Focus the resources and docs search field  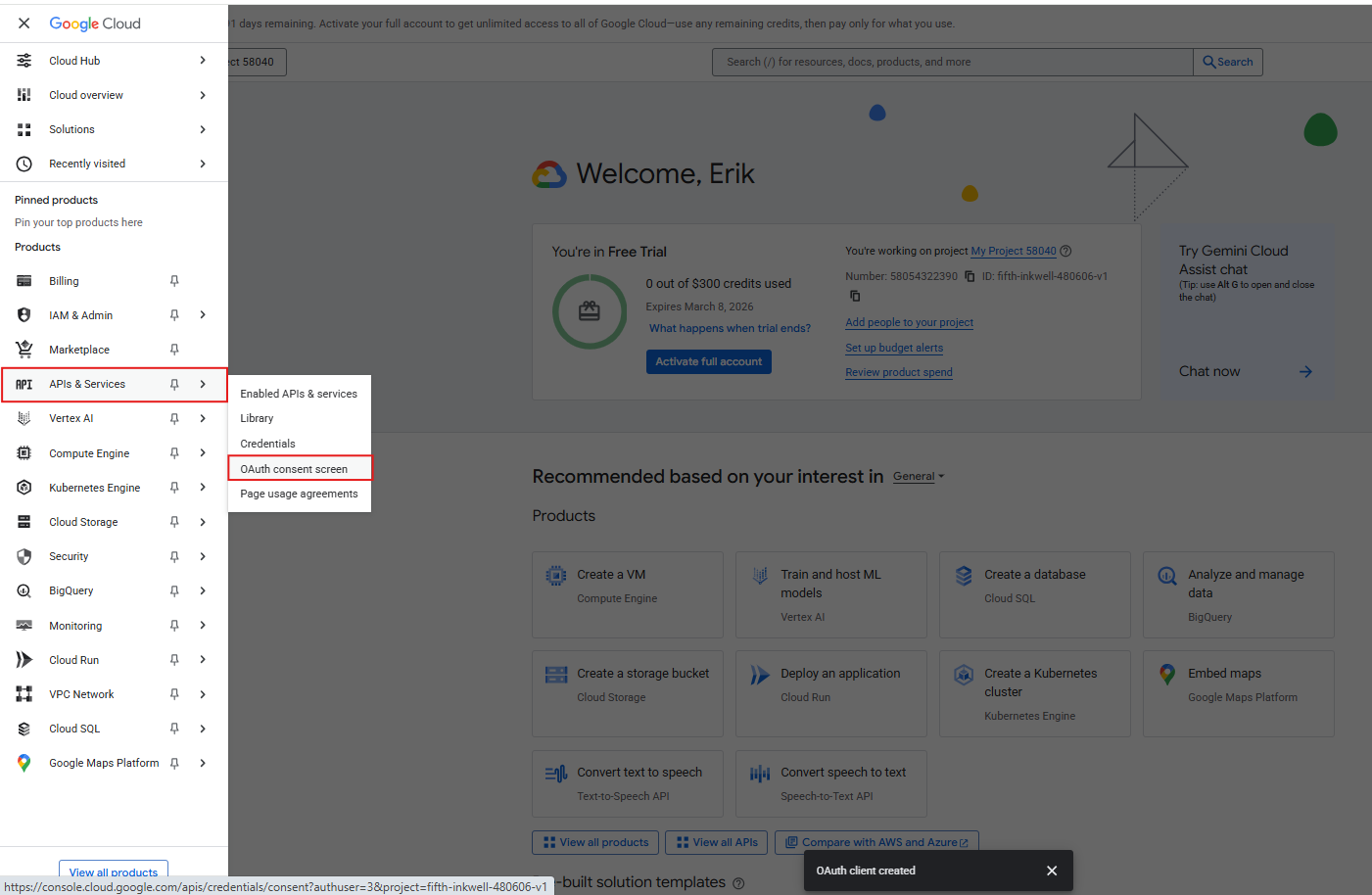952,62
